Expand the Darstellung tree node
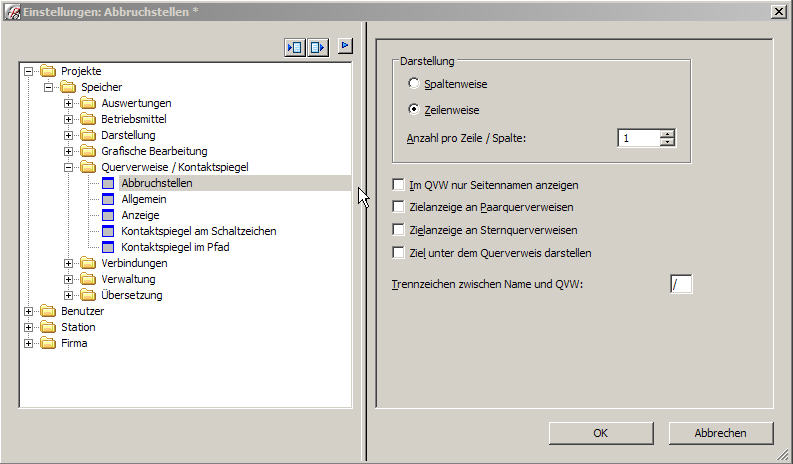 click(x=68, y=136)
